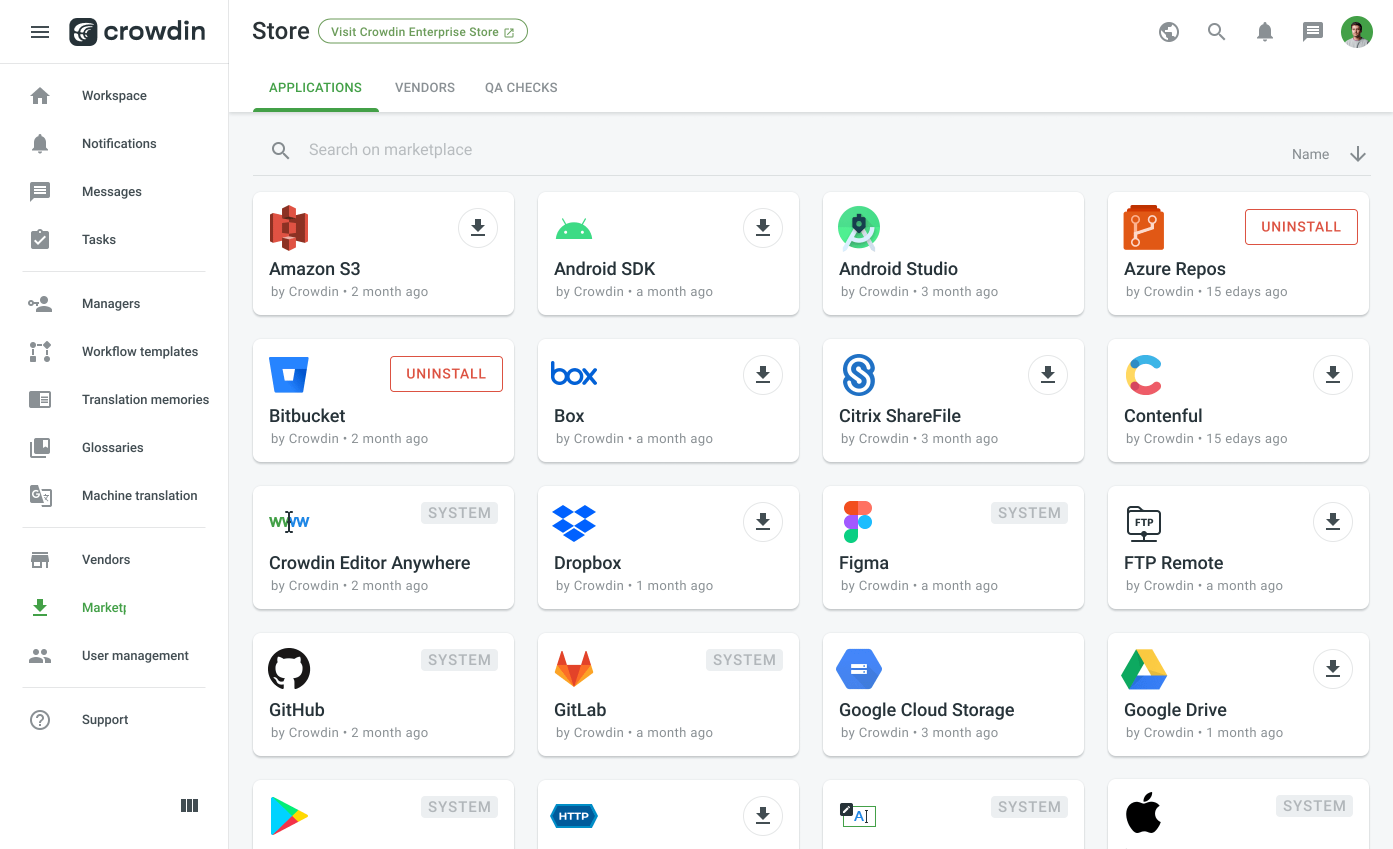Click the GitHub app icon
Screen dimensions: 1393x849
(289, 669)
